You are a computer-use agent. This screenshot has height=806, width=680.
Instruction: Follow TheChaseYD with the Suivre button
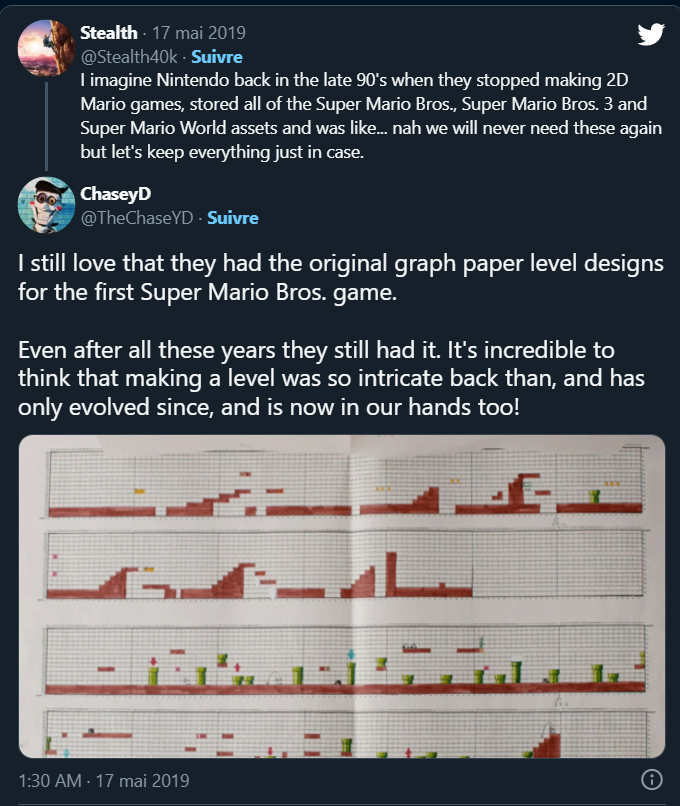(x=232, y=217)
